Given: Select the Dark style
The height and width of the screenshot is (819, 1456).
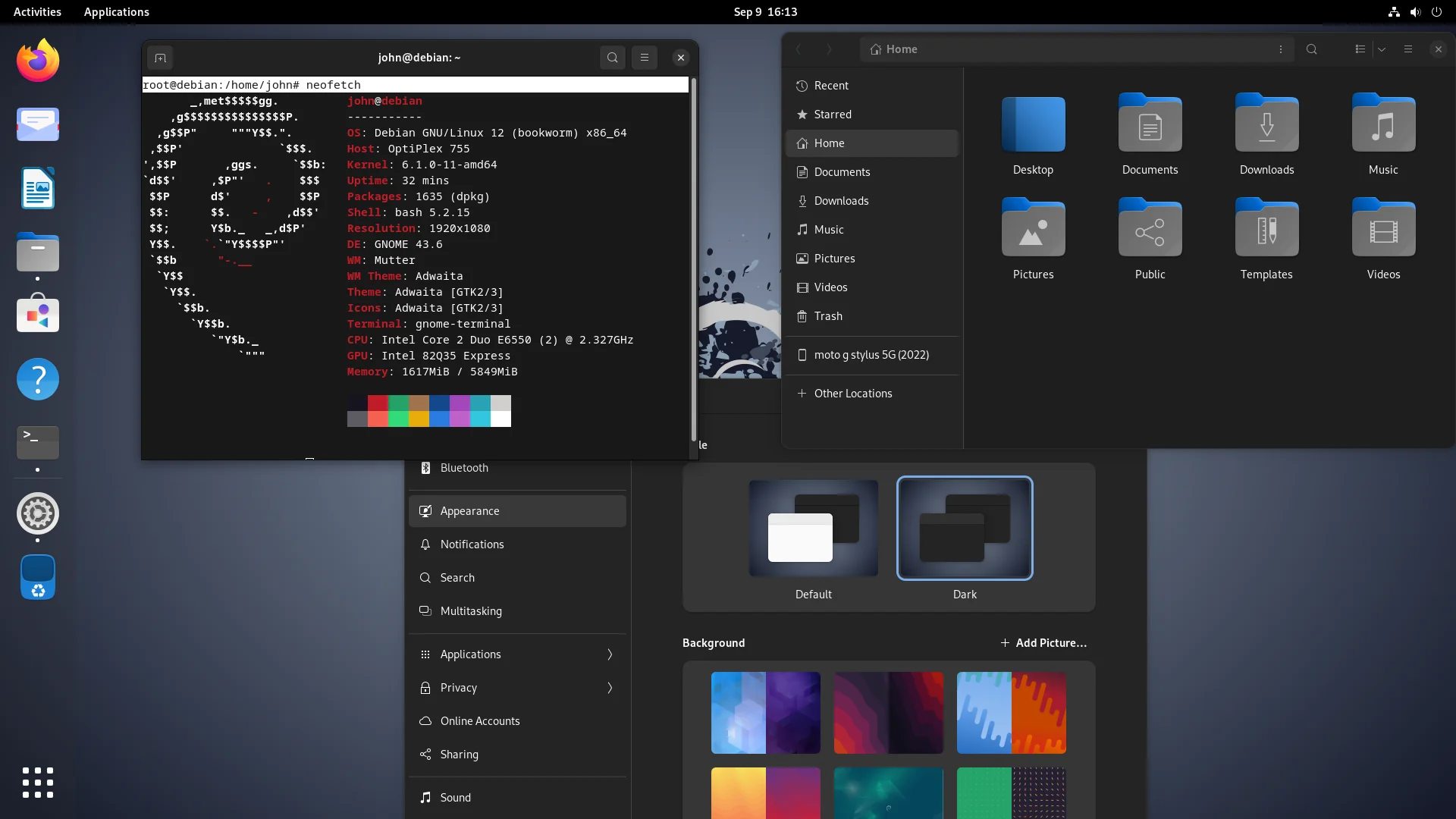Looking at the screenshot, I should 965,529.
